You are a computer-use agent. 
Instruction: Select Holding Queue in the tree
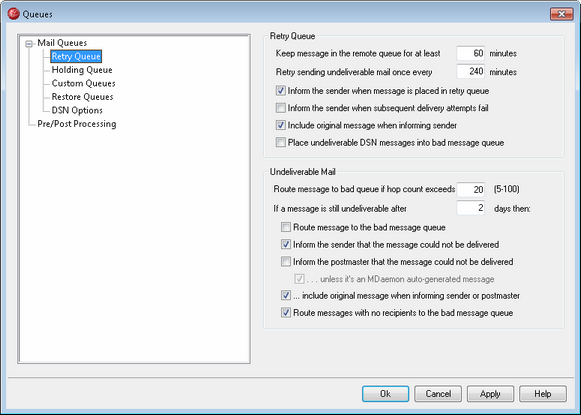82,70
